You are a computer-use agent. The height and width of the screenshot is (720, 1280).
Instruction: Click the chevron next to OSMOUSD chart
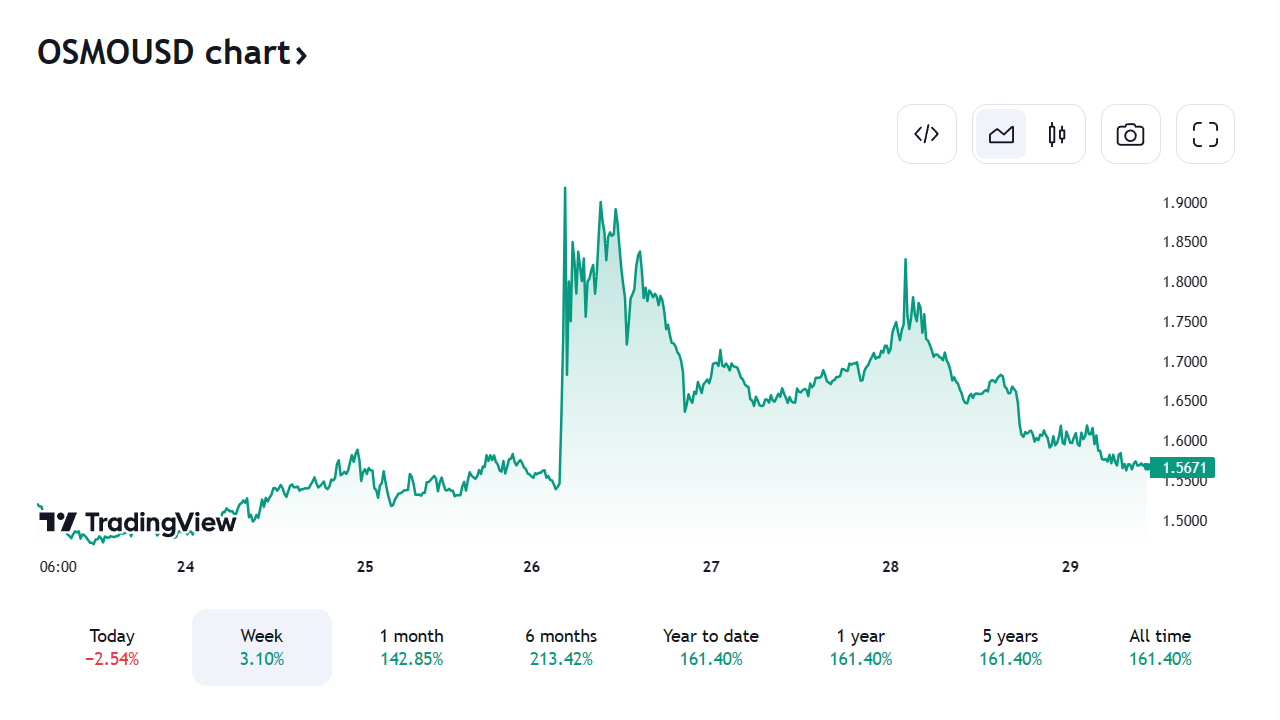[x=300, y=55]
